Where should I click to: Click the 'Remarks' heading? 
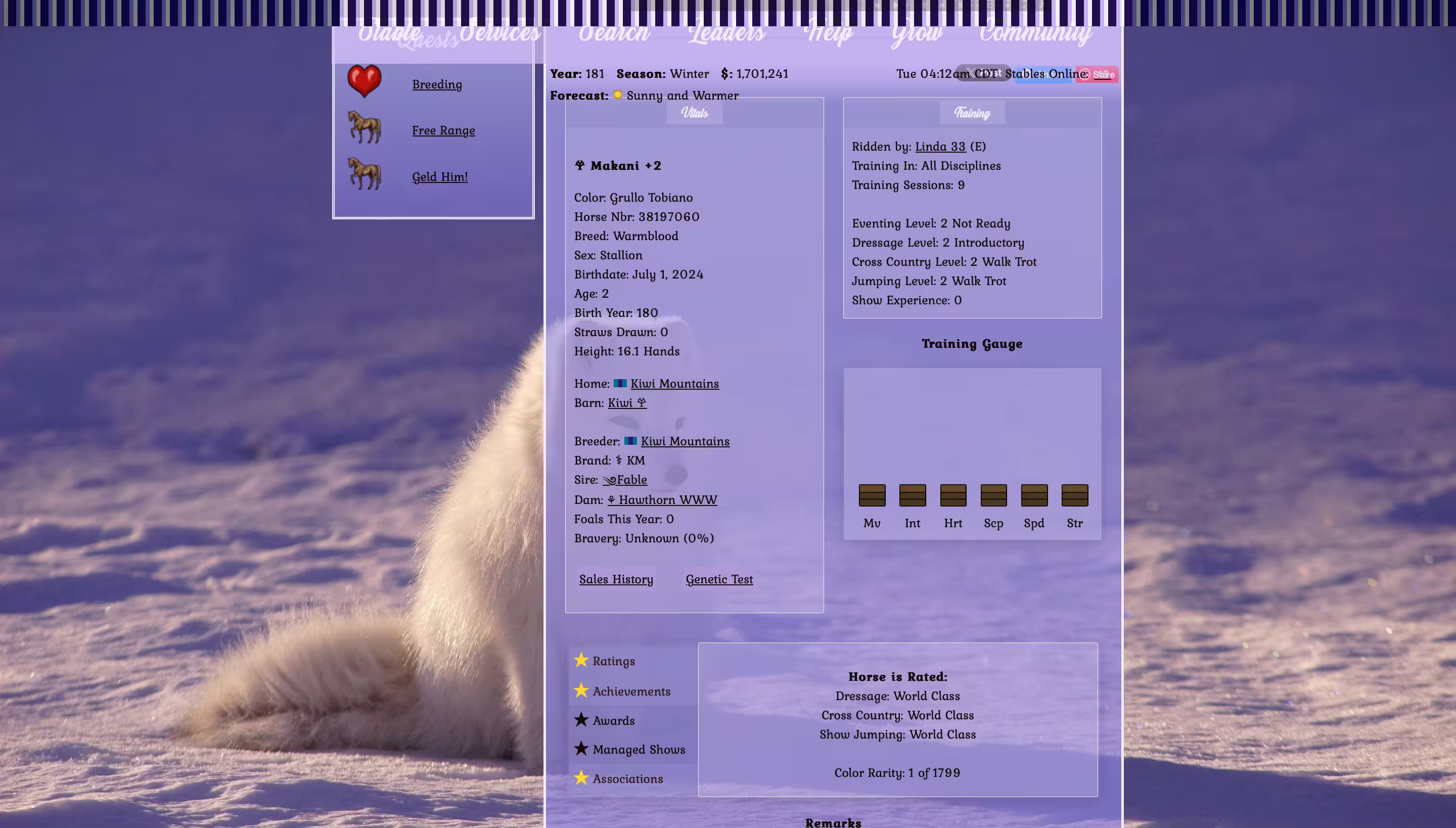pos(833,822)
